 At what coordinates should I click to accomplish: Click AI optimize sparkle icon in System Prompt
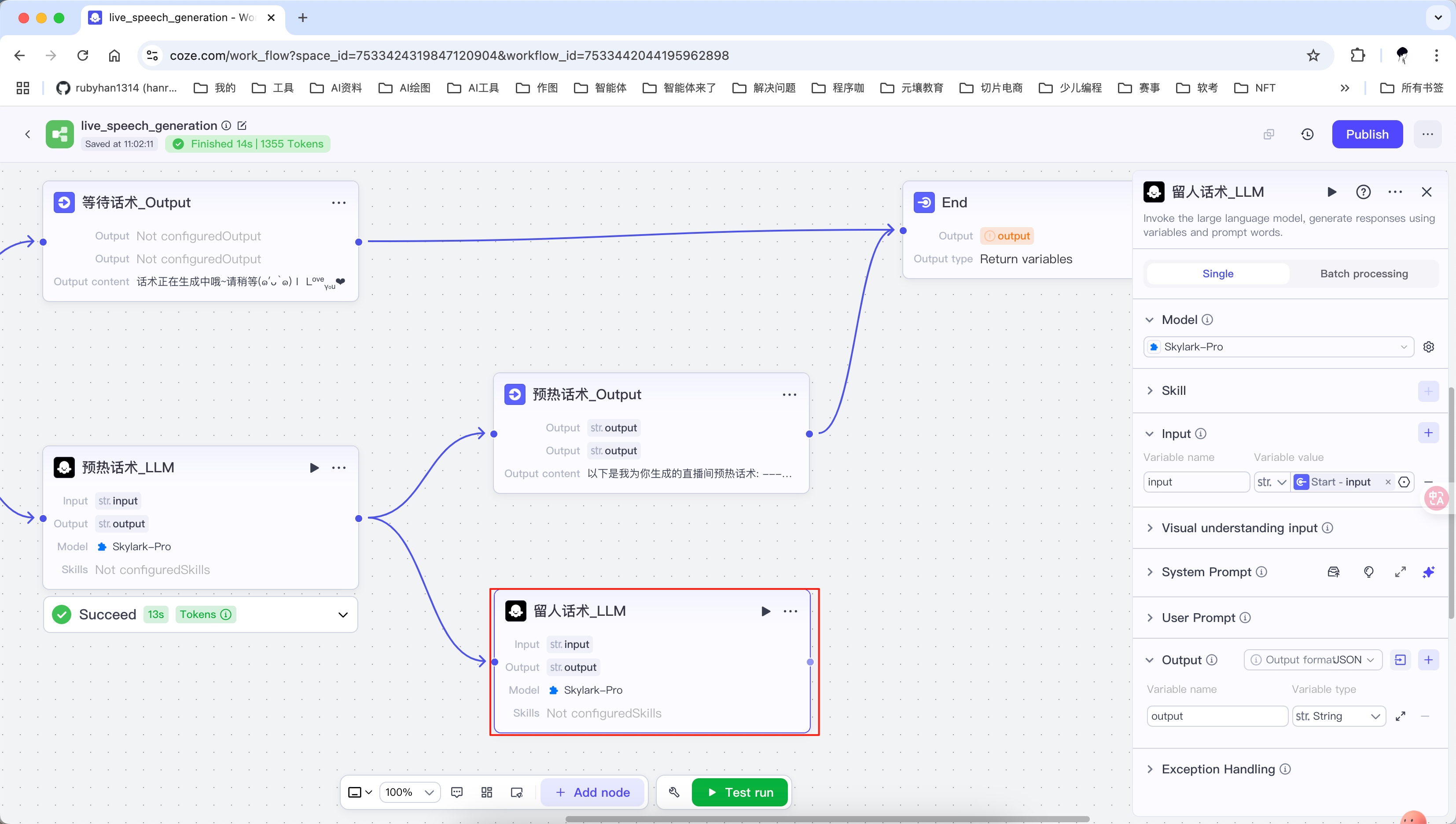point(1428,572)
